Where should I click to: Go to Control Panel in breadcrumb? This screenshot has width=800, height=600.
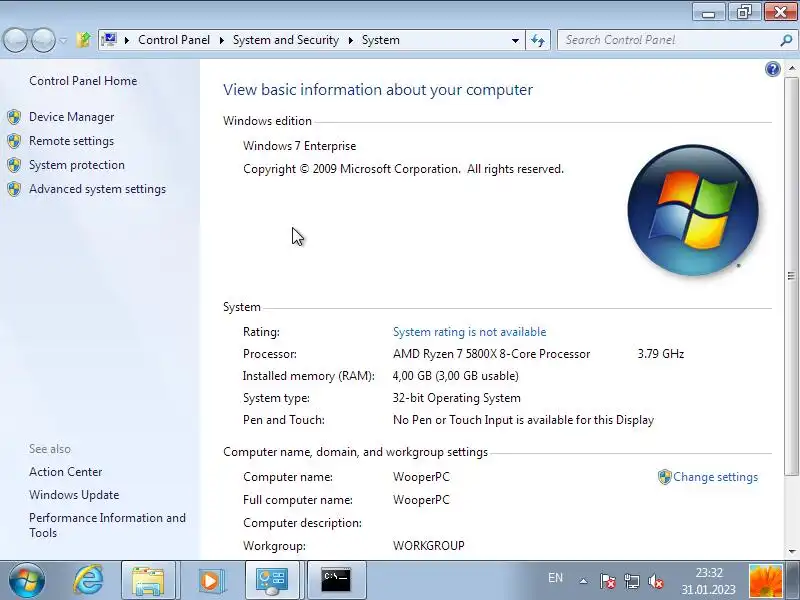pos(174,40)
